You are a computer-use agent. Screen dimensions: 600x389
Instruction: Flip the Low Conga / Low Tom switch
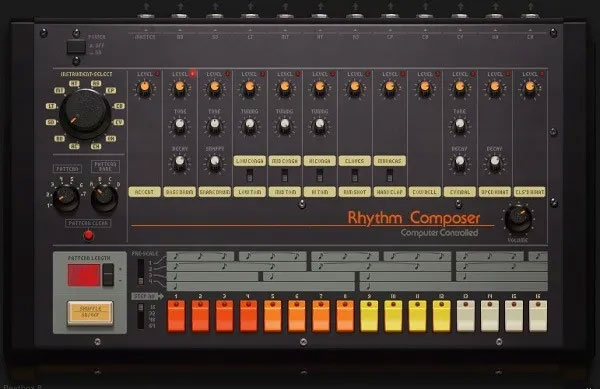249,176
